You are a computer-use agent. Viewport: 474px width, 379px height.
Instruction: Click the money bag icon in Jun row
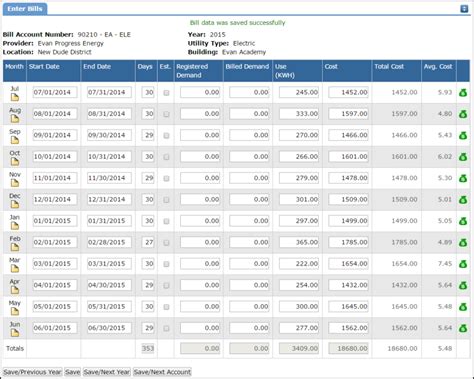tap(463, 328)
